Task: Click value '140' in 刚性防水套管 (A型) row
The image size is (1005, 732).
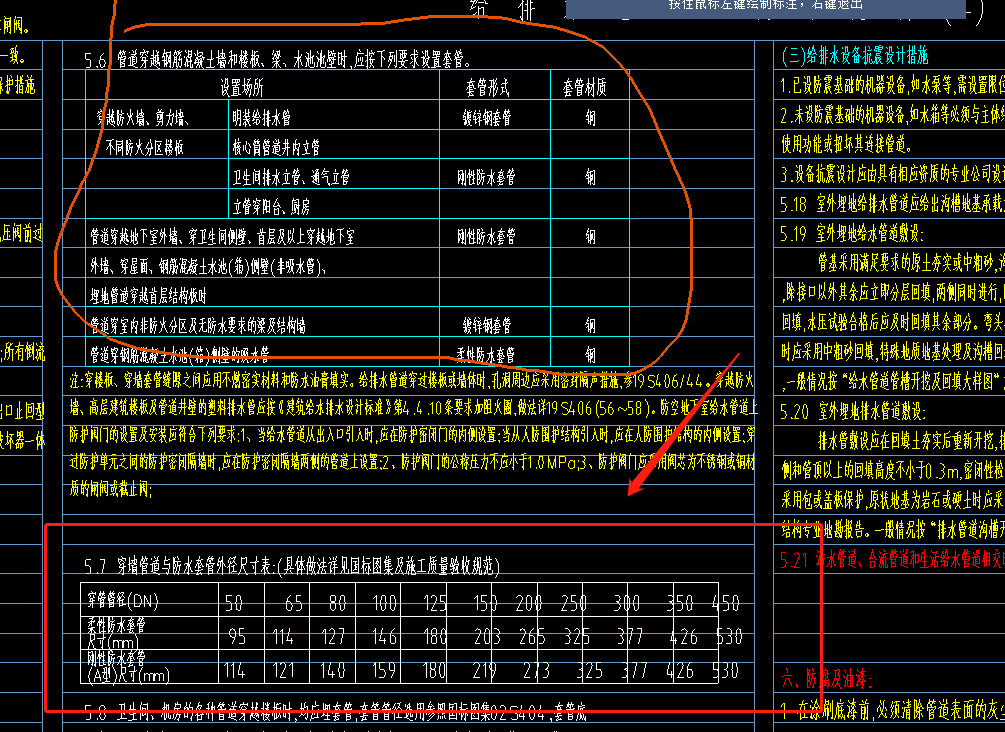Action: (x=333, y=671)
